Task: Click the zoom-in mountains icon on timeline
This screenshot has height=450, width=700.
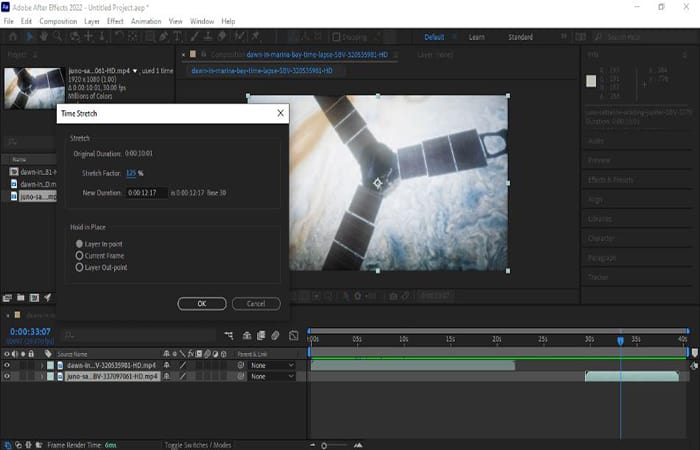Action: (x=358, y=445)
